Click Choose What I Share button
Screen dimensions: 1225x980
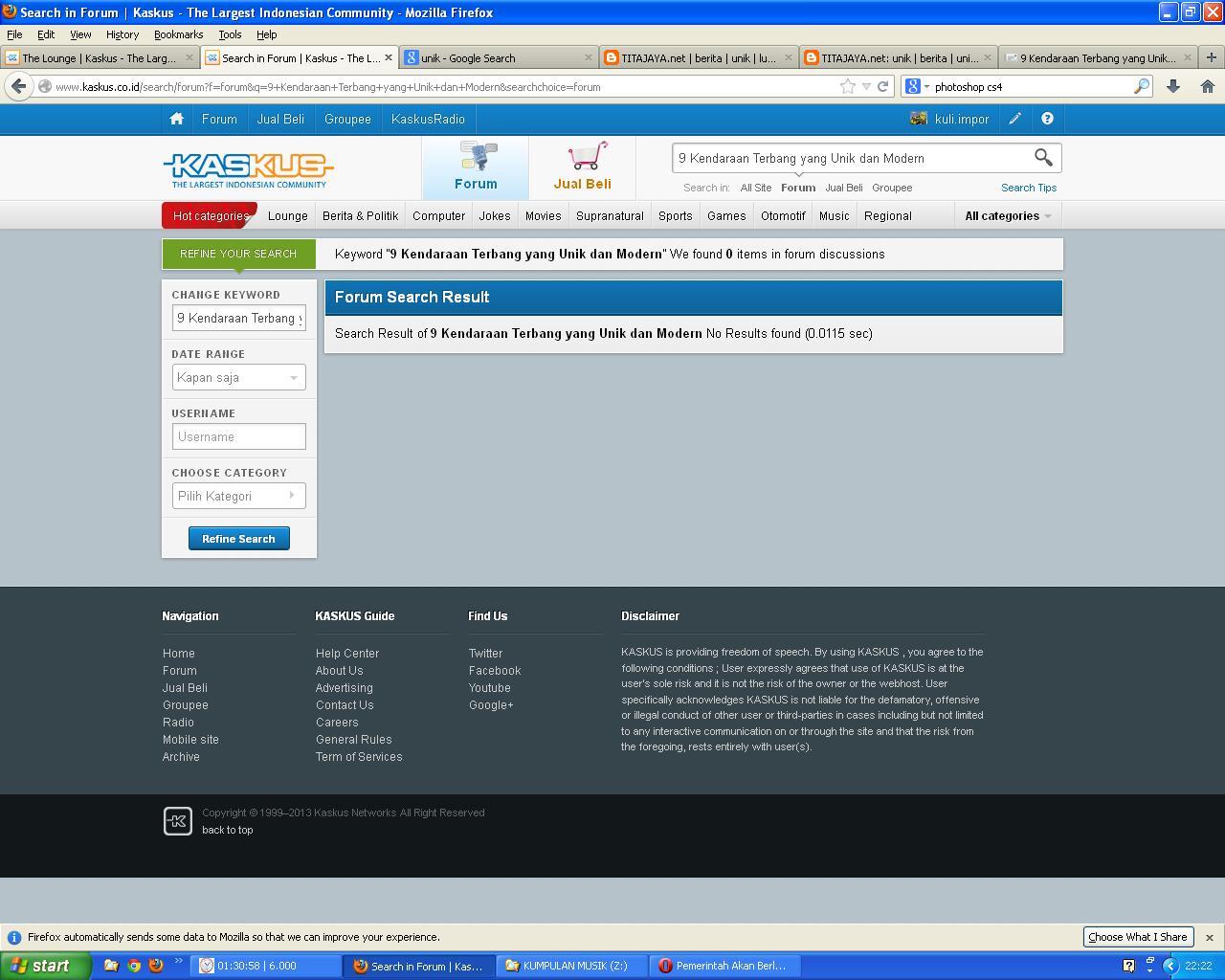coord(1138,937)
